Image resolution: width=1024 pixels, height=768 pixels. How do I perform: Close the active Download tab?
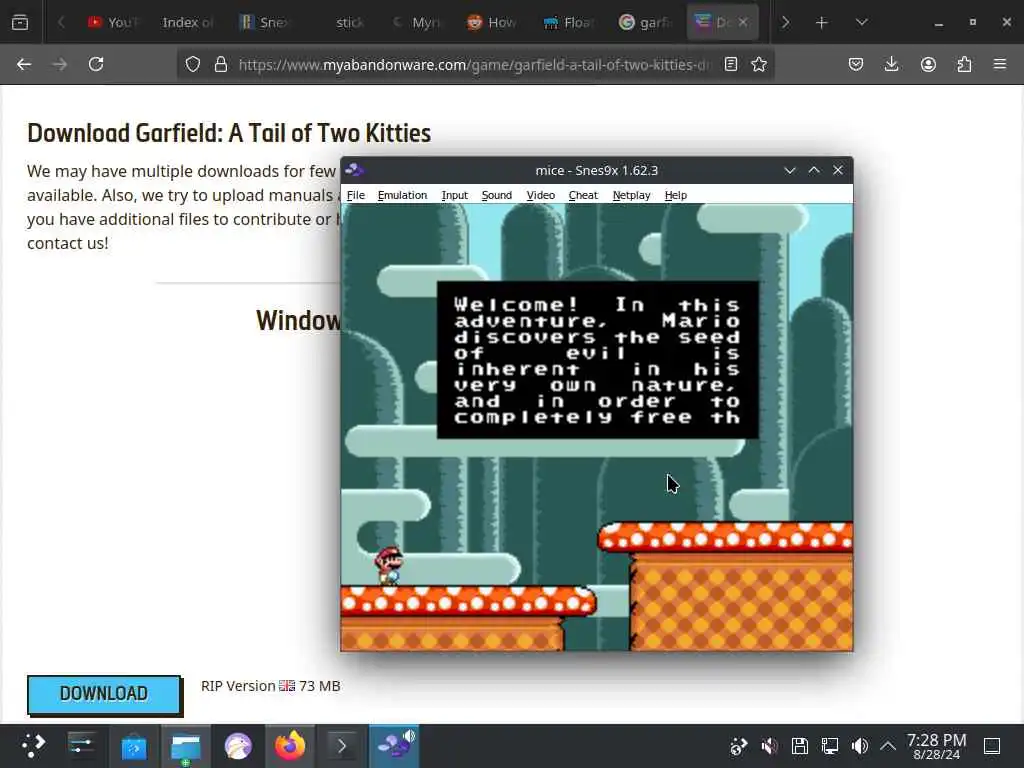click(743, 22)
